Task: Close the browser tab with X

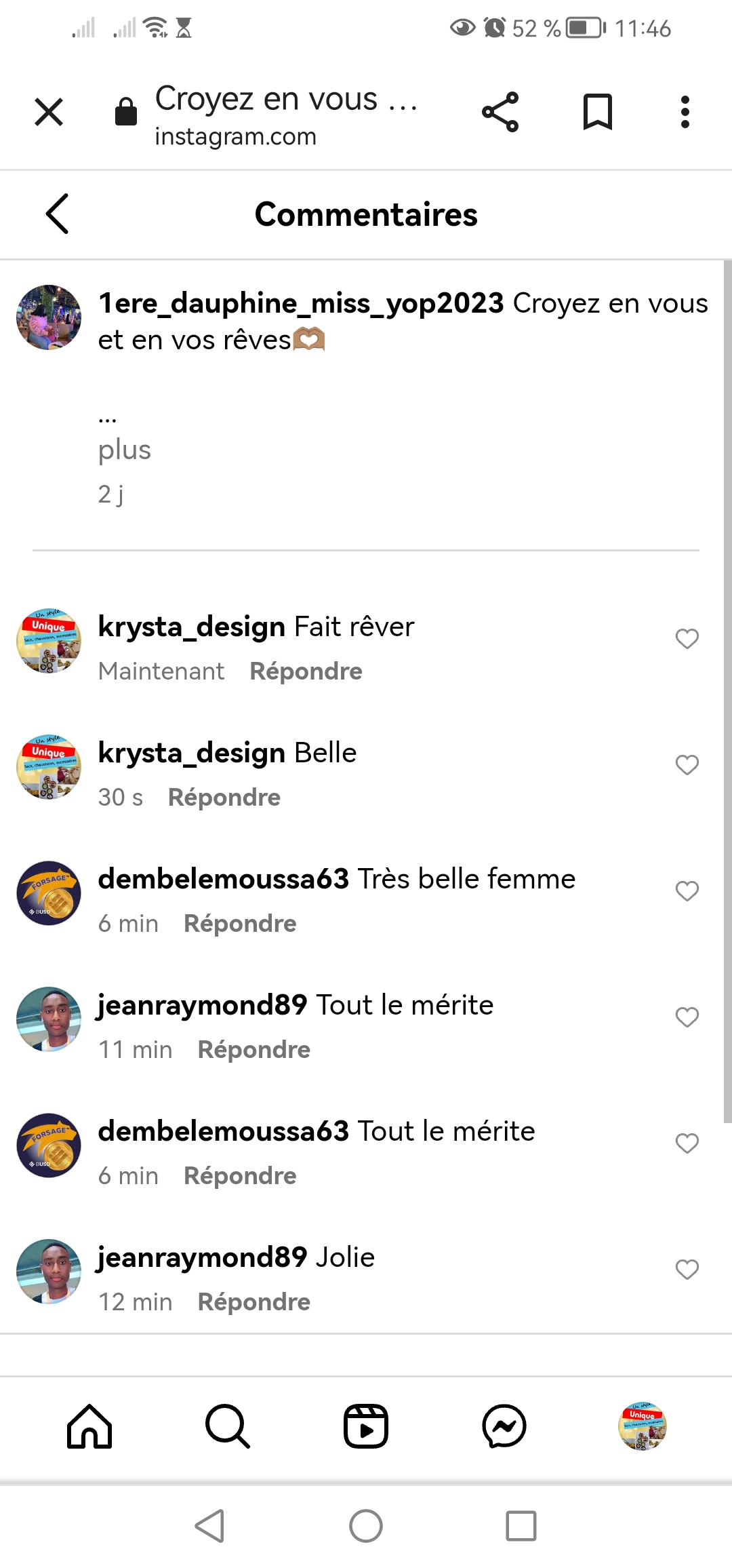Action: click(x=49, y=112)
